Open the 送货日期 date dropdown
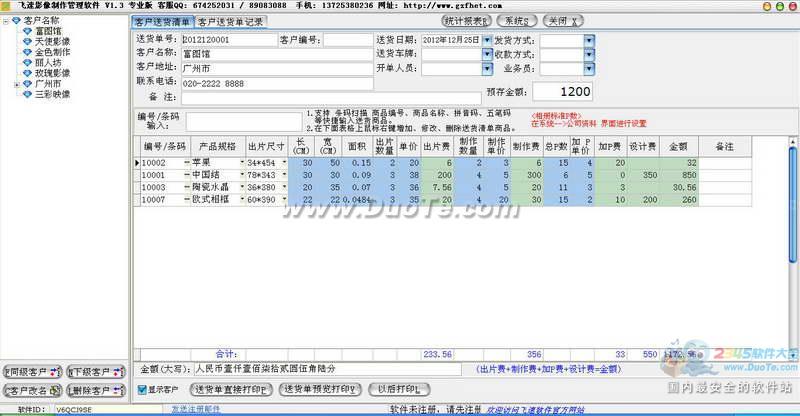Screen dimensions: 800x416 click(487, 40)
